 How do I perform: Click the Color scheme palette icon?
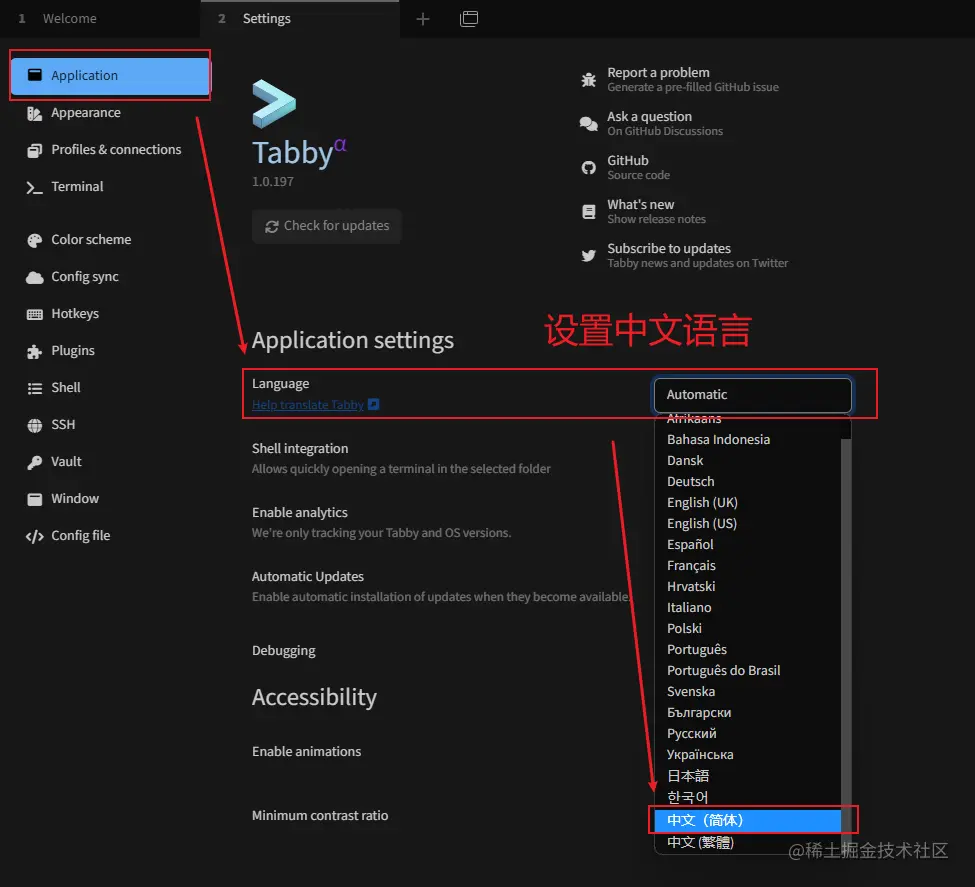[x=35, y=240]
